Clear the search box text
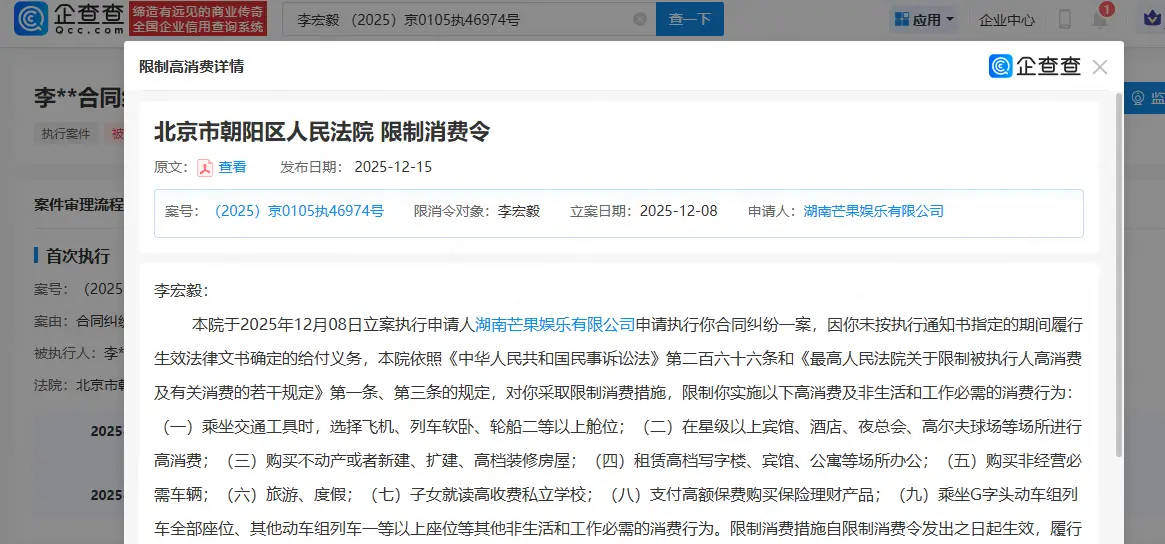The height and width of the screenshot is (544, 1165). (640, 20)
